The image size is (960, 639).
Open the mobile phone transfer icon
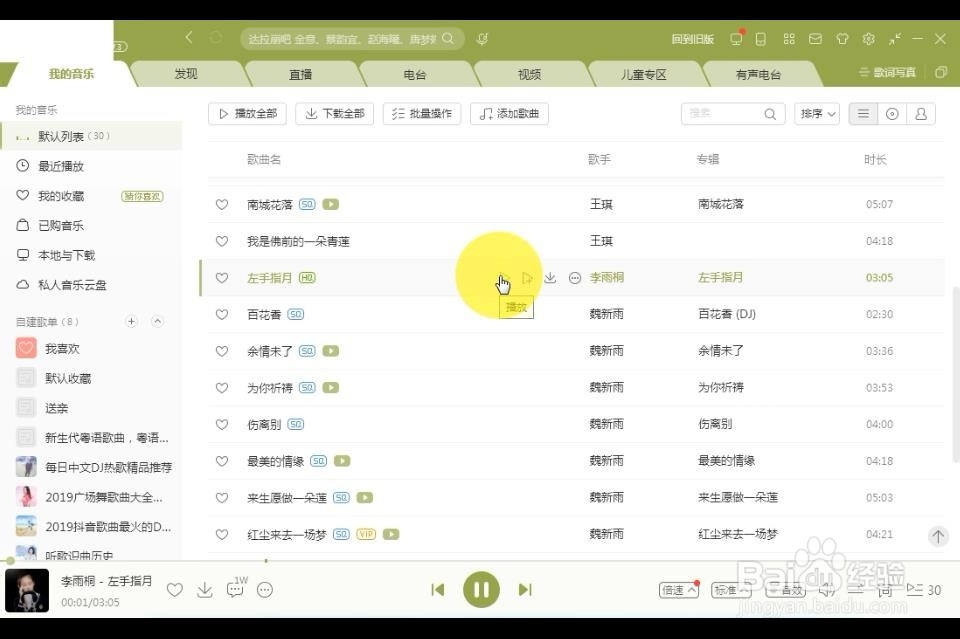(x=760, y=39)
